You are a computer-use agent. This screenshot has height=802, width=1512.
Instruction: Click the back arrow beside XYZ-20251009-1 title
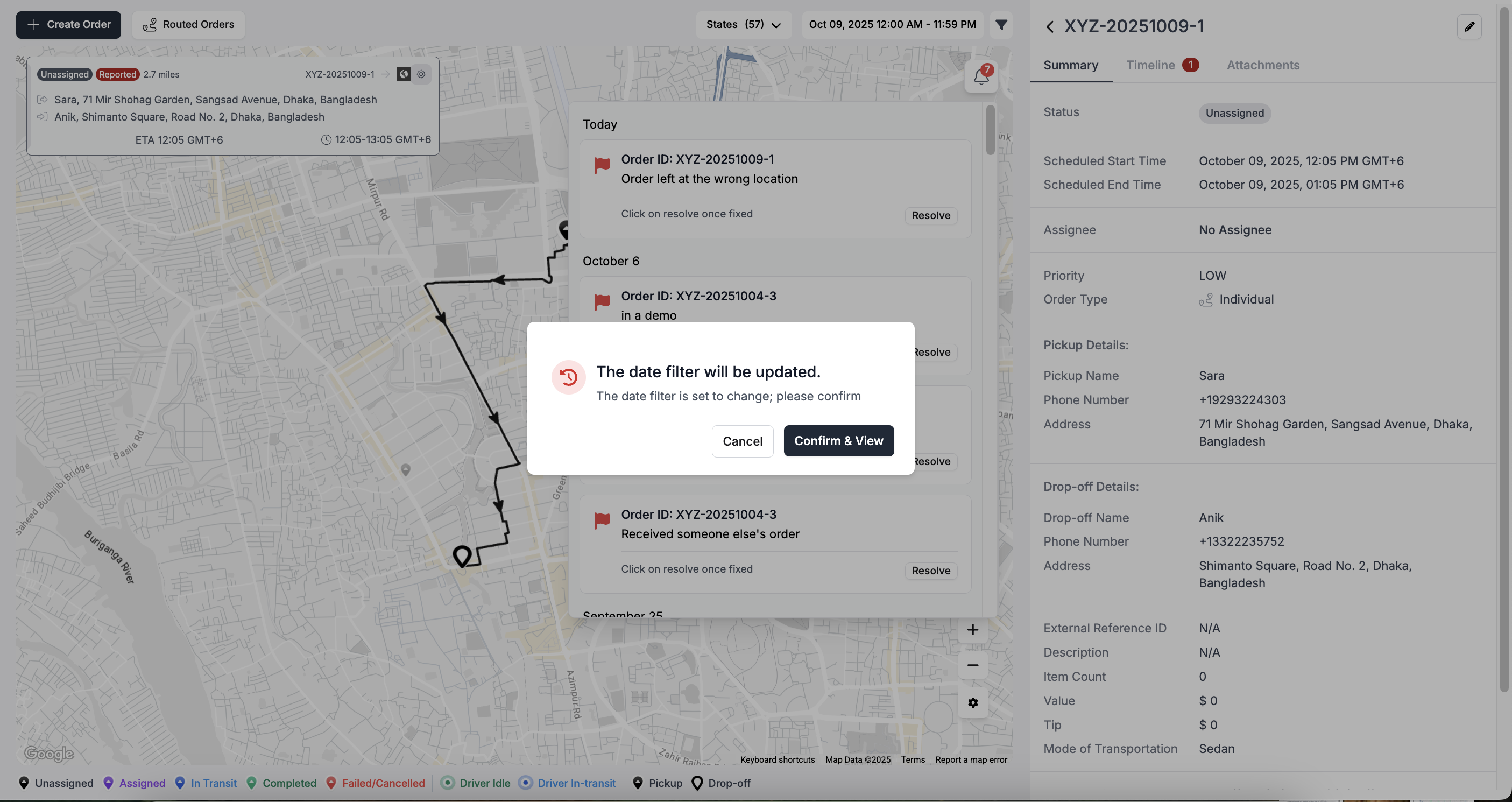(1050, 26)
